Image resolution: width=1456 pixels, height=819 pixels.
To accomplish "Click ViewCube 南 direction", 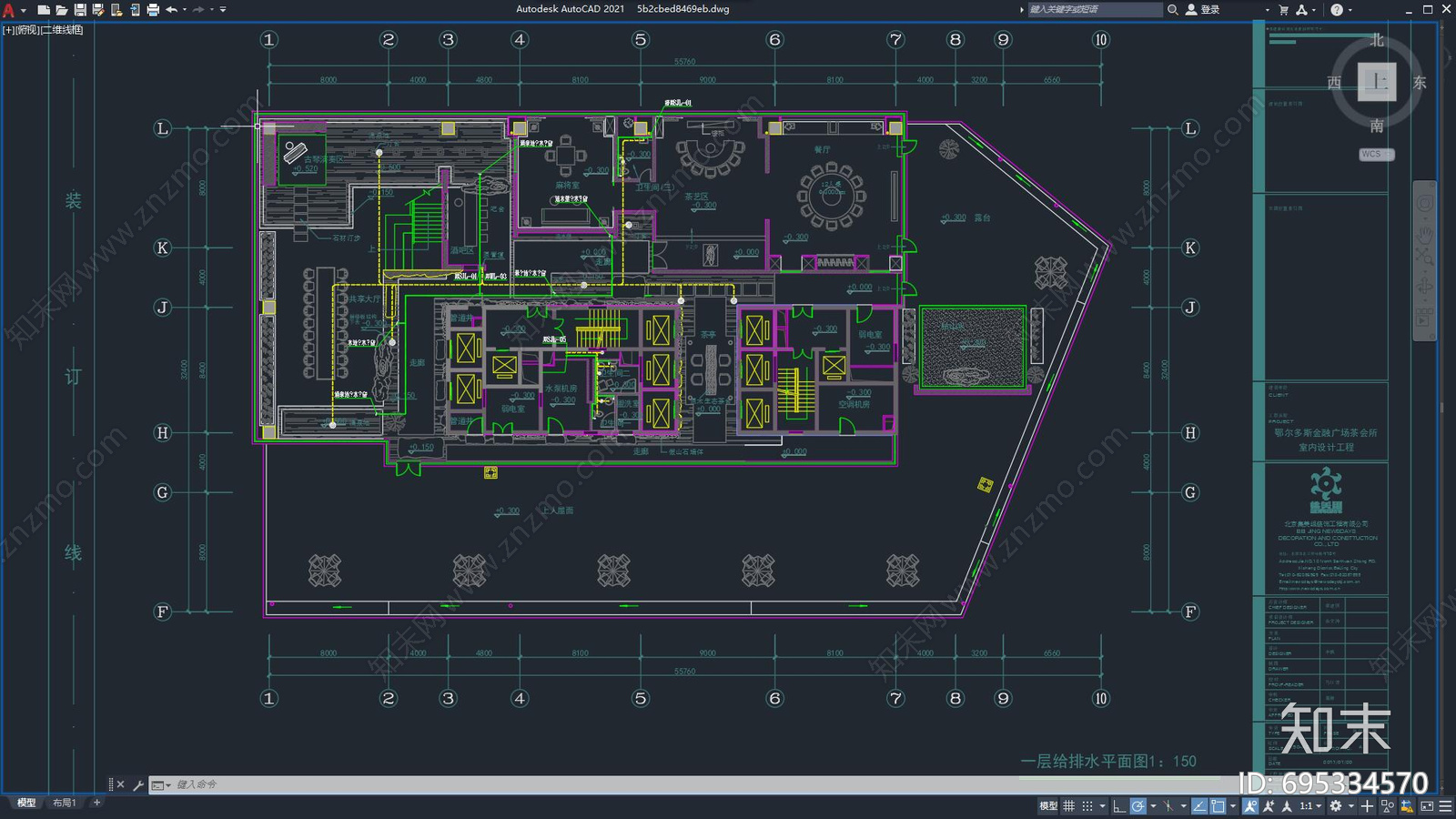I will coord(1377,126).
